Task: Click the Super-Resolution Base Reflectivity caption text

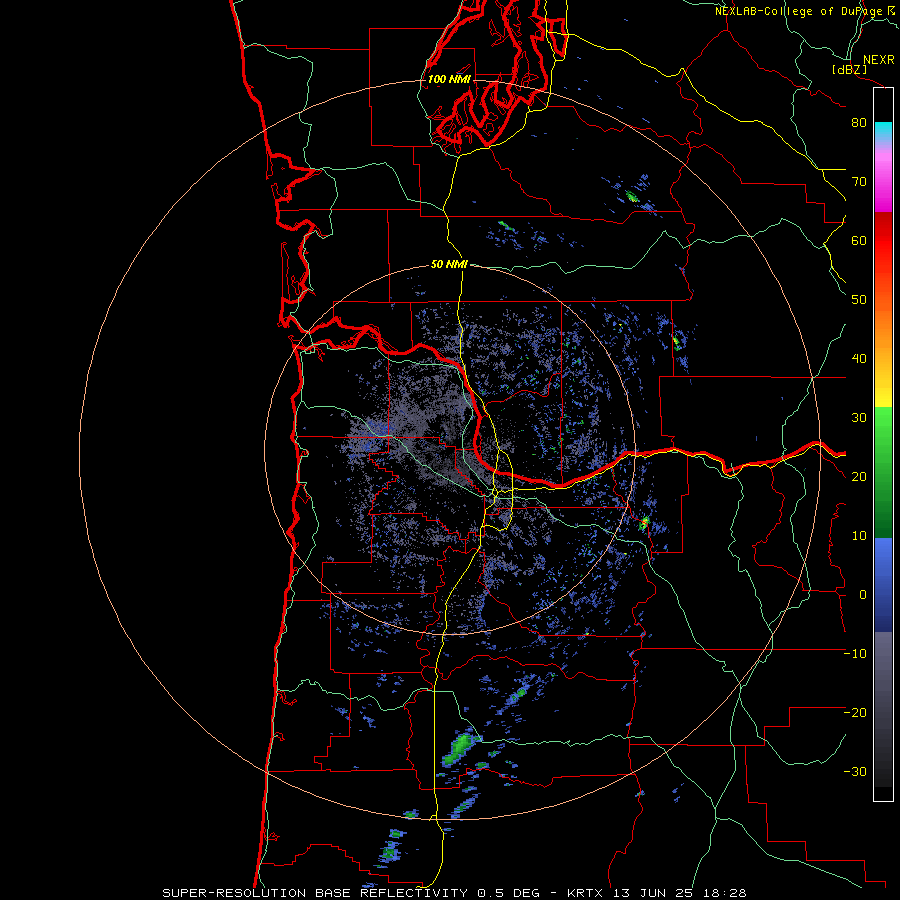Action: 351,893
